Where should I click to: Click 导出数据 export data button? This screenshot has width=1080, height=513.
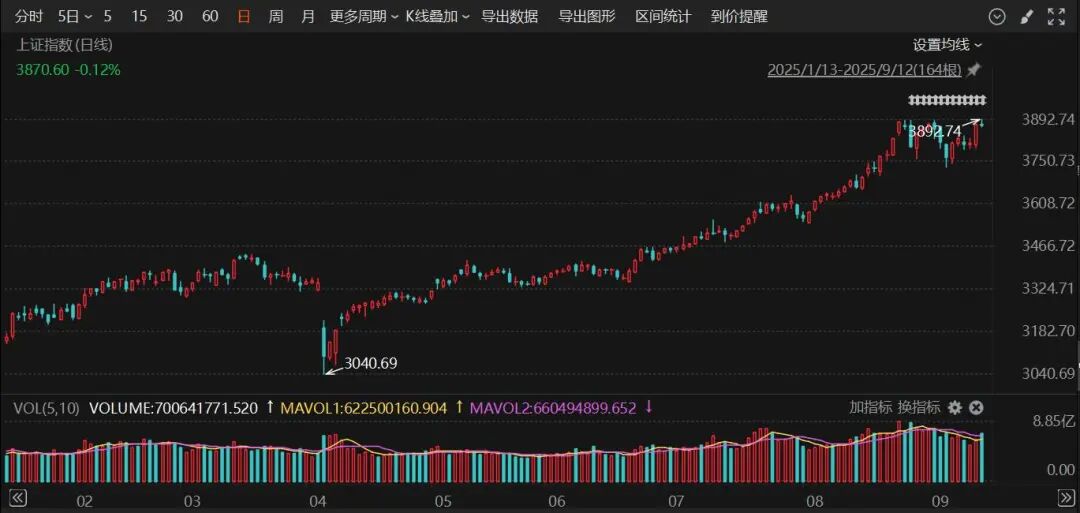(510, 17)
